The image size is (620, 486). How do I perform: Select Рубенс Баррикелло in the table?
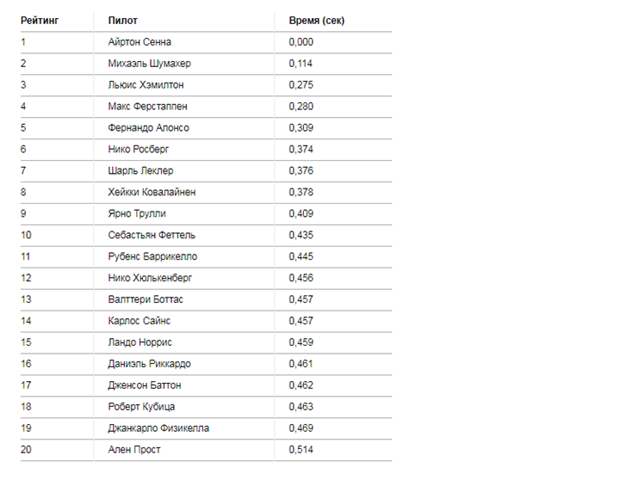pyautogui.click(x=153, y=256)
